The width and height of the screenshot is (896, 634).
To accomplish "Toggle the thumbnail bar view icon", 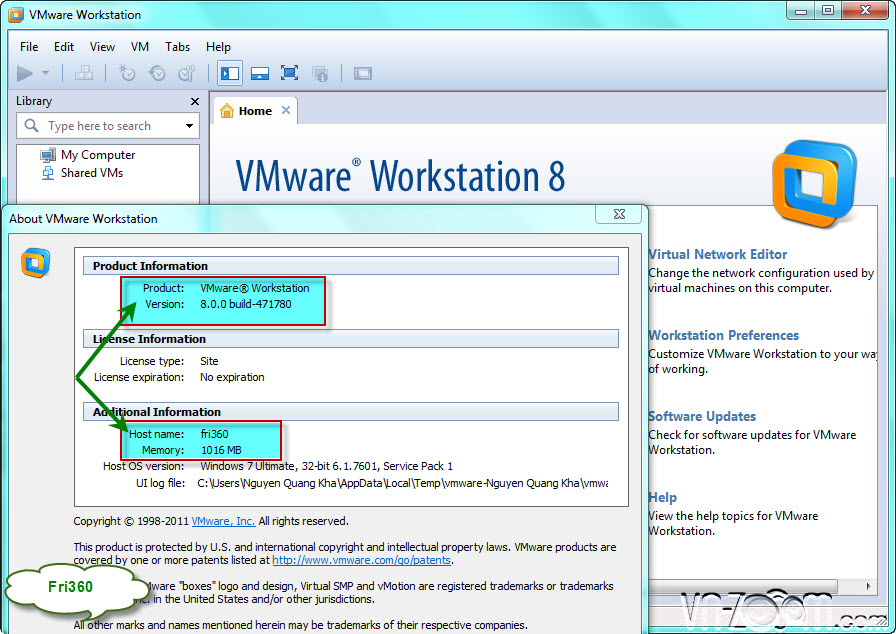I will [x=260, y=73].
